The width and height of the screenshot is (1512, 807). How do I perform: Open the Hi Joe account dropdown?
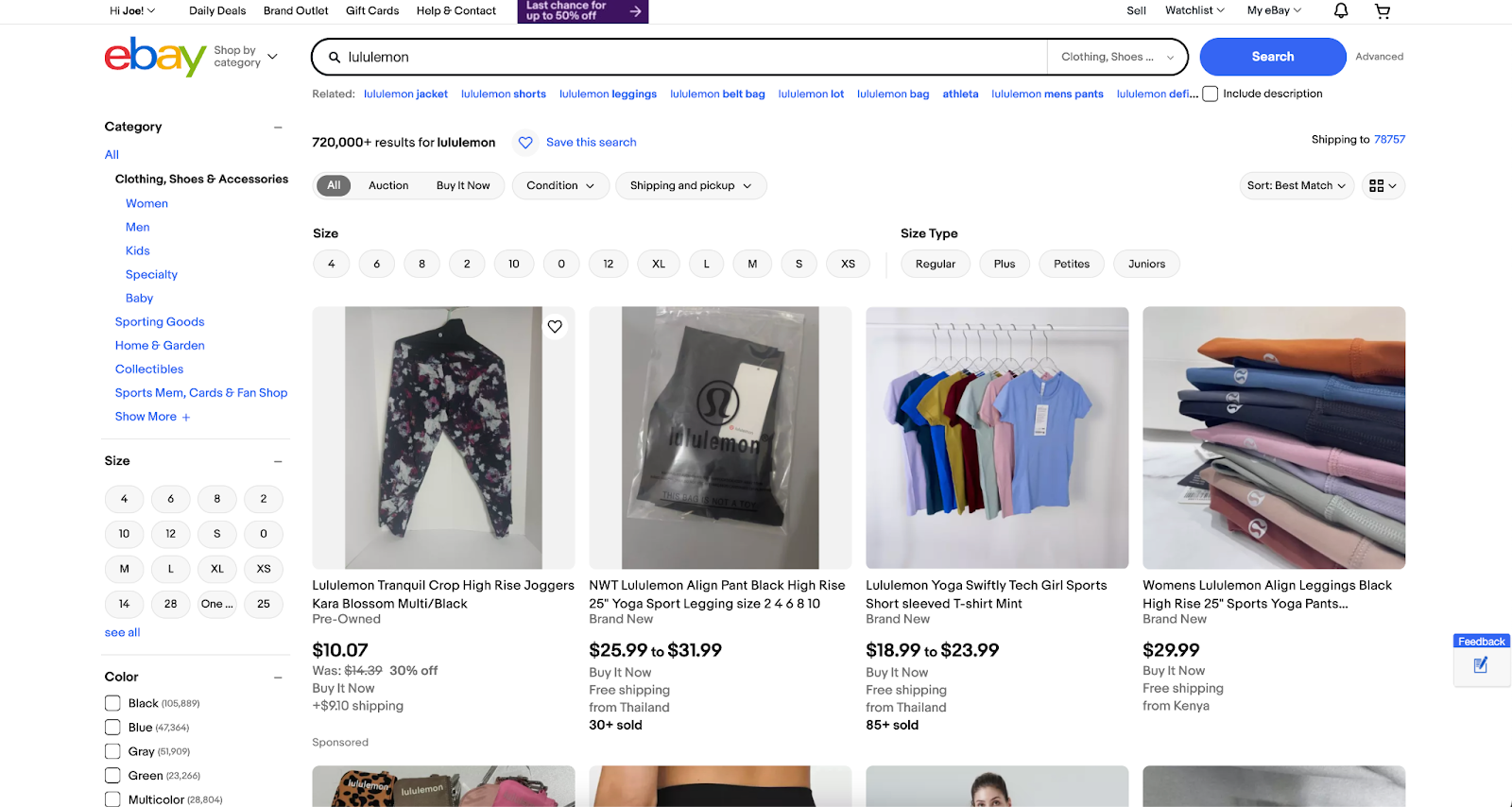point(132,11)
